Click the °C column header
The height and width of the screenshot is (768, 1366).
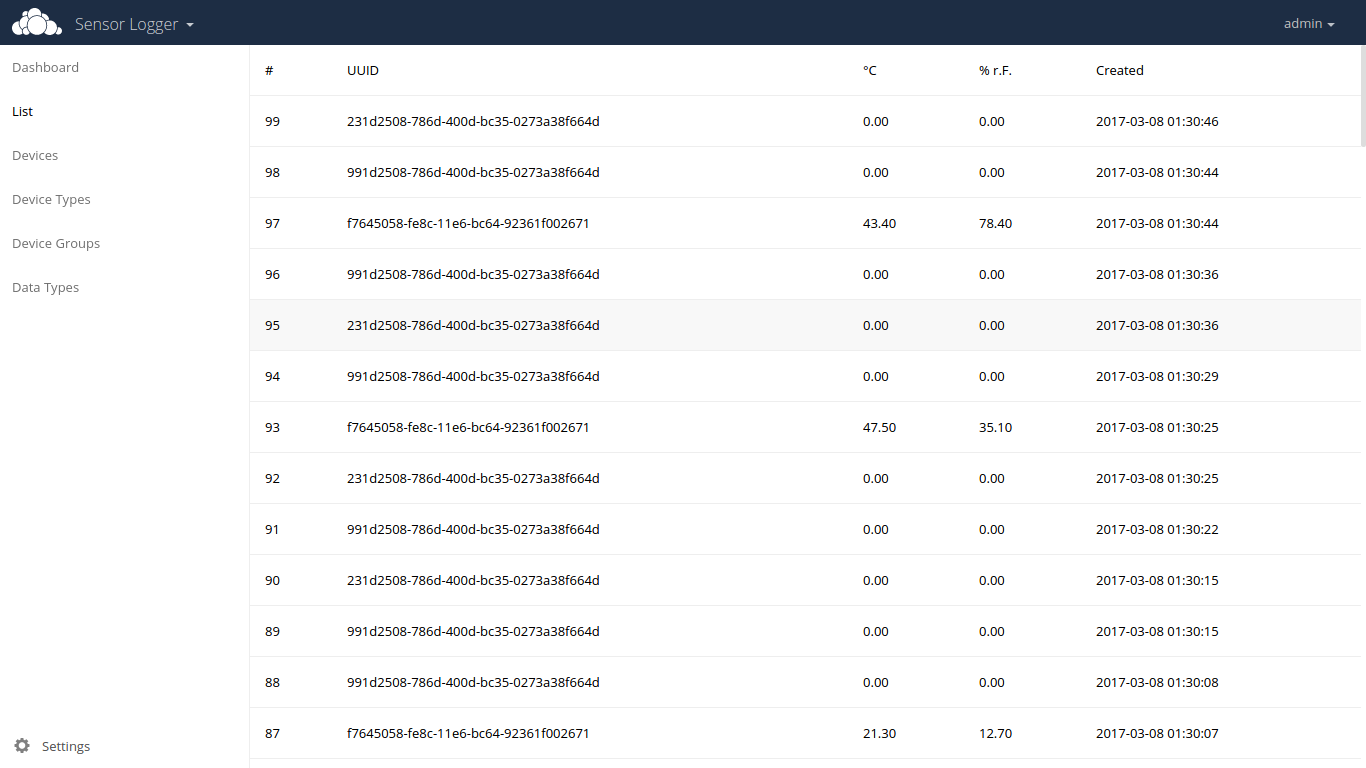(x=870, y=71)
